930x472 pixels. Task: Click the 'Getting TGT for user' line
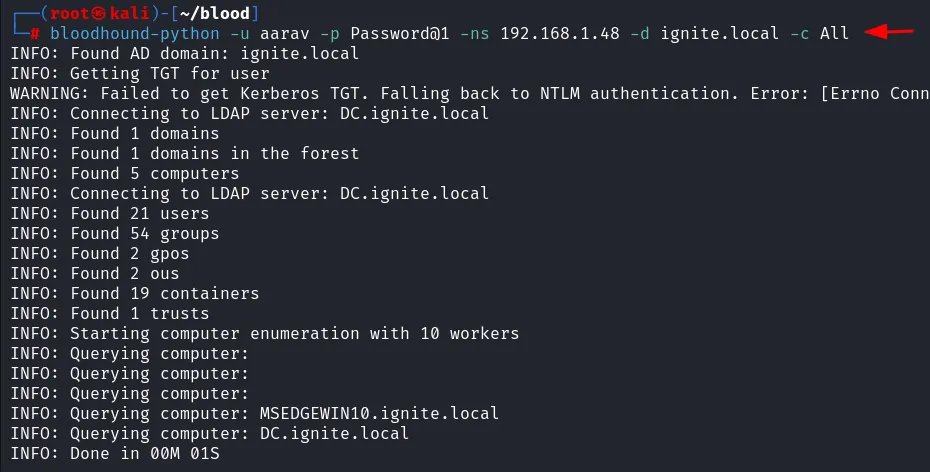[x=139, y=73]
